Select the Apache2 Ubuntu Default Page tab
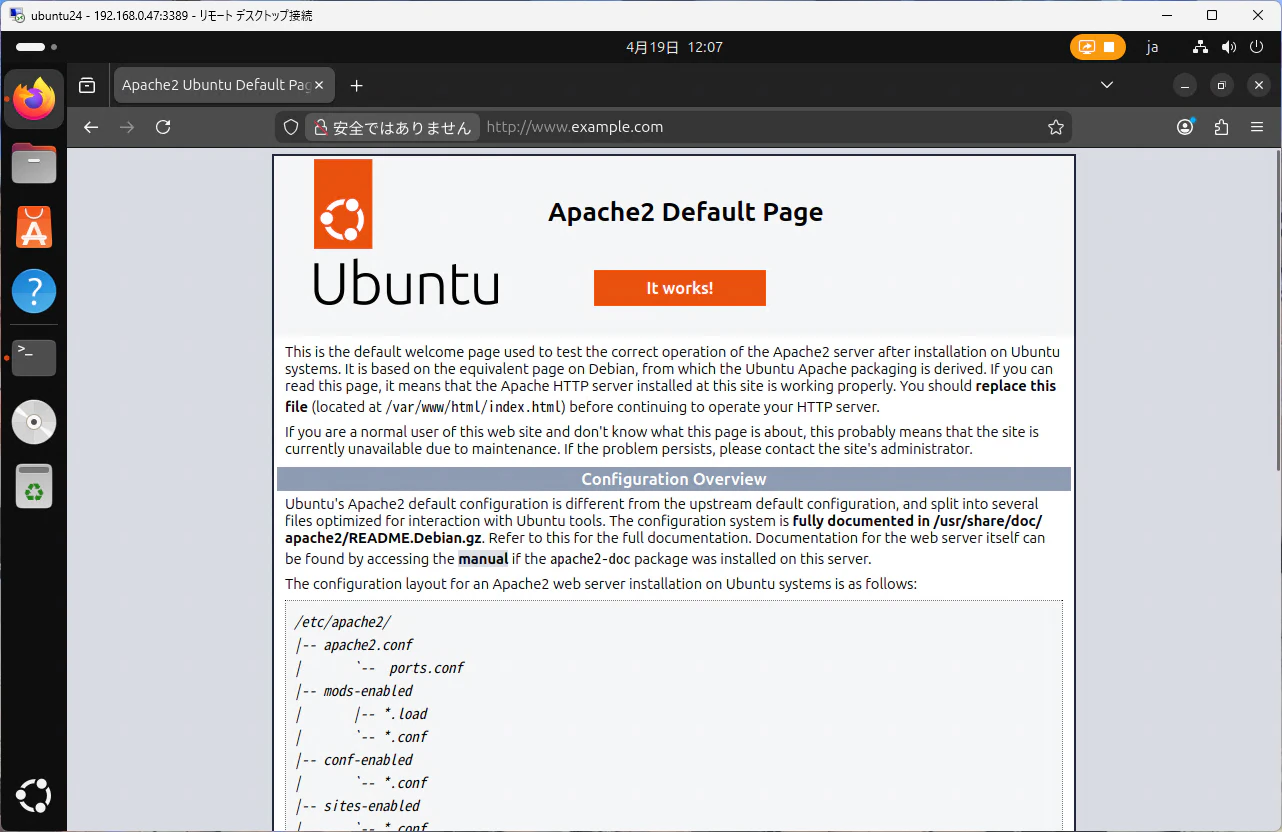The image size is (1282, 832). click(224, 85)
